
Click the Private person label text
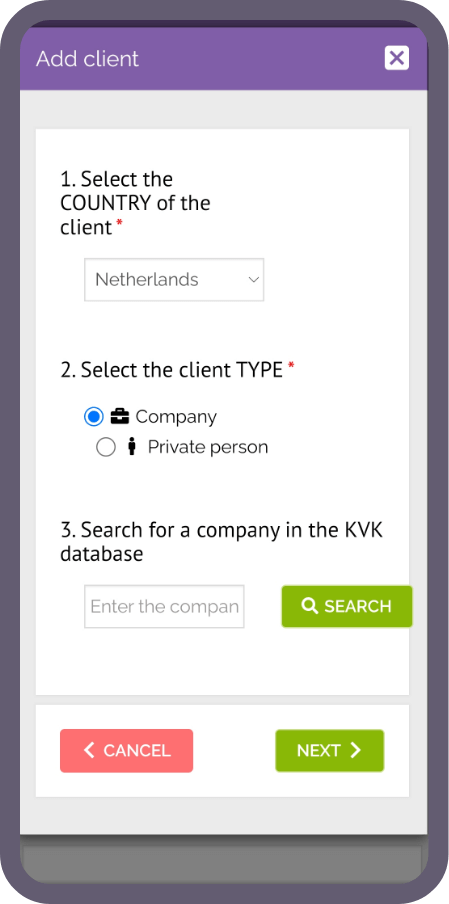pos(207,447)
